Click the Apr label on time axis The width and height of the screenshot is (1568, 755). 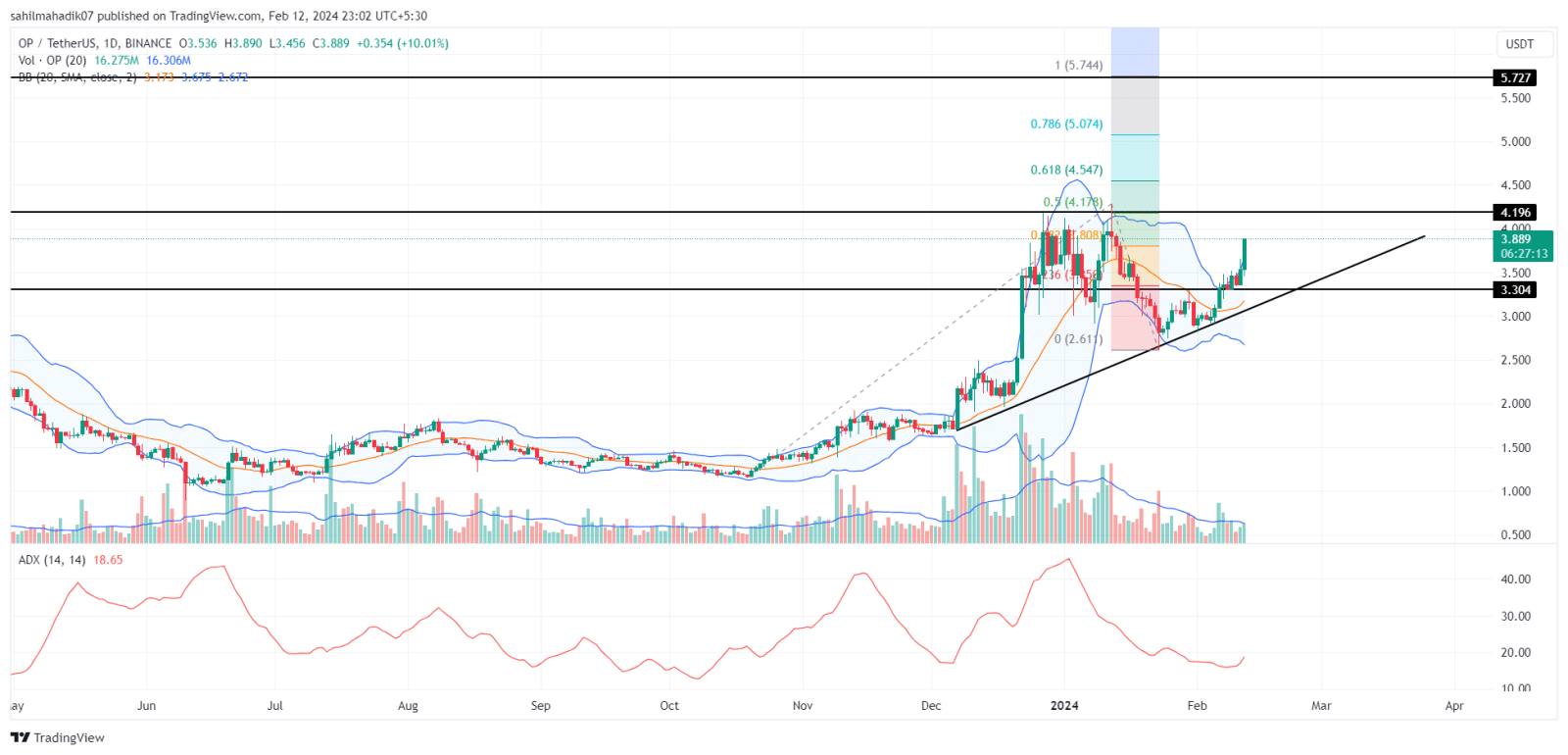[x=1454, y=706]
